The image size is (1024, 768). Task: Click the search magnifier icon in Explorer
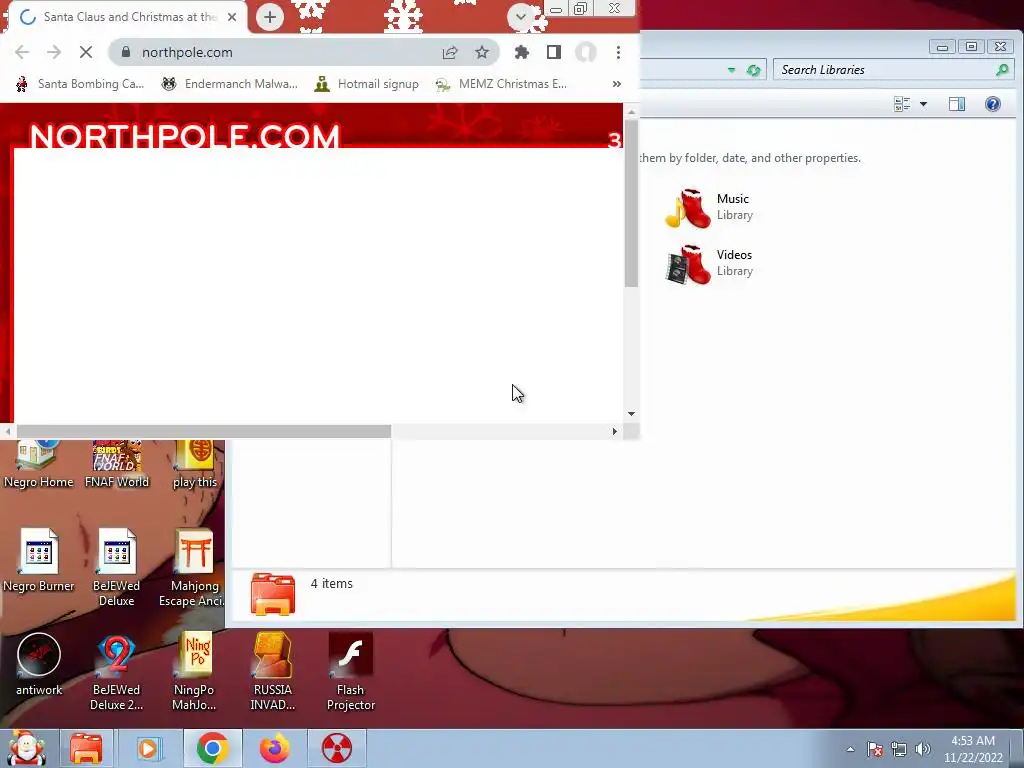[x=1002, y=70]
